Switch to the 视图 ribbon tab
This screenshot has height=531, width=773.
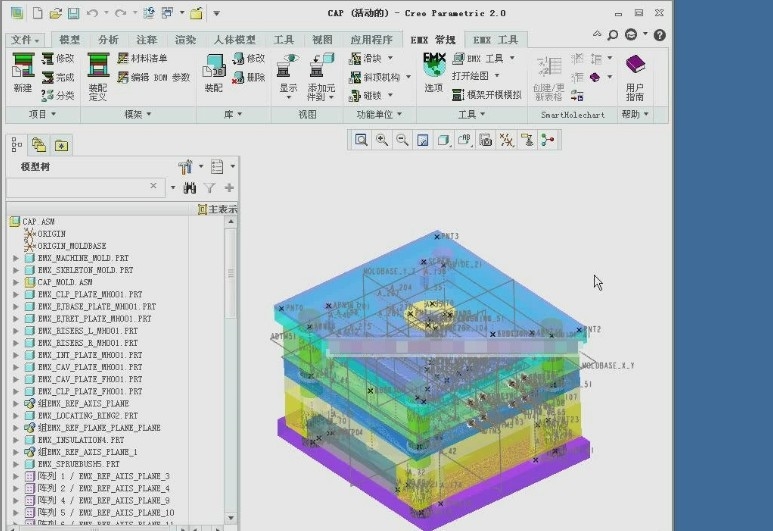pos(322,39)
